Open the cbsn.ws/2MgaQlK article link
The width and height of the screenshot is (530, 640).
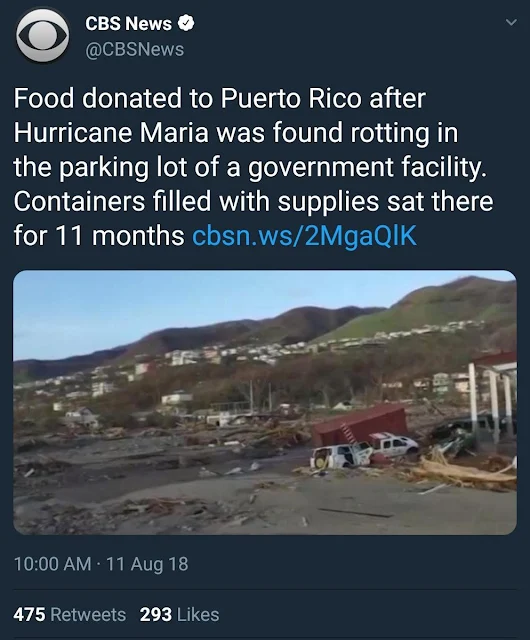point(304,236)
